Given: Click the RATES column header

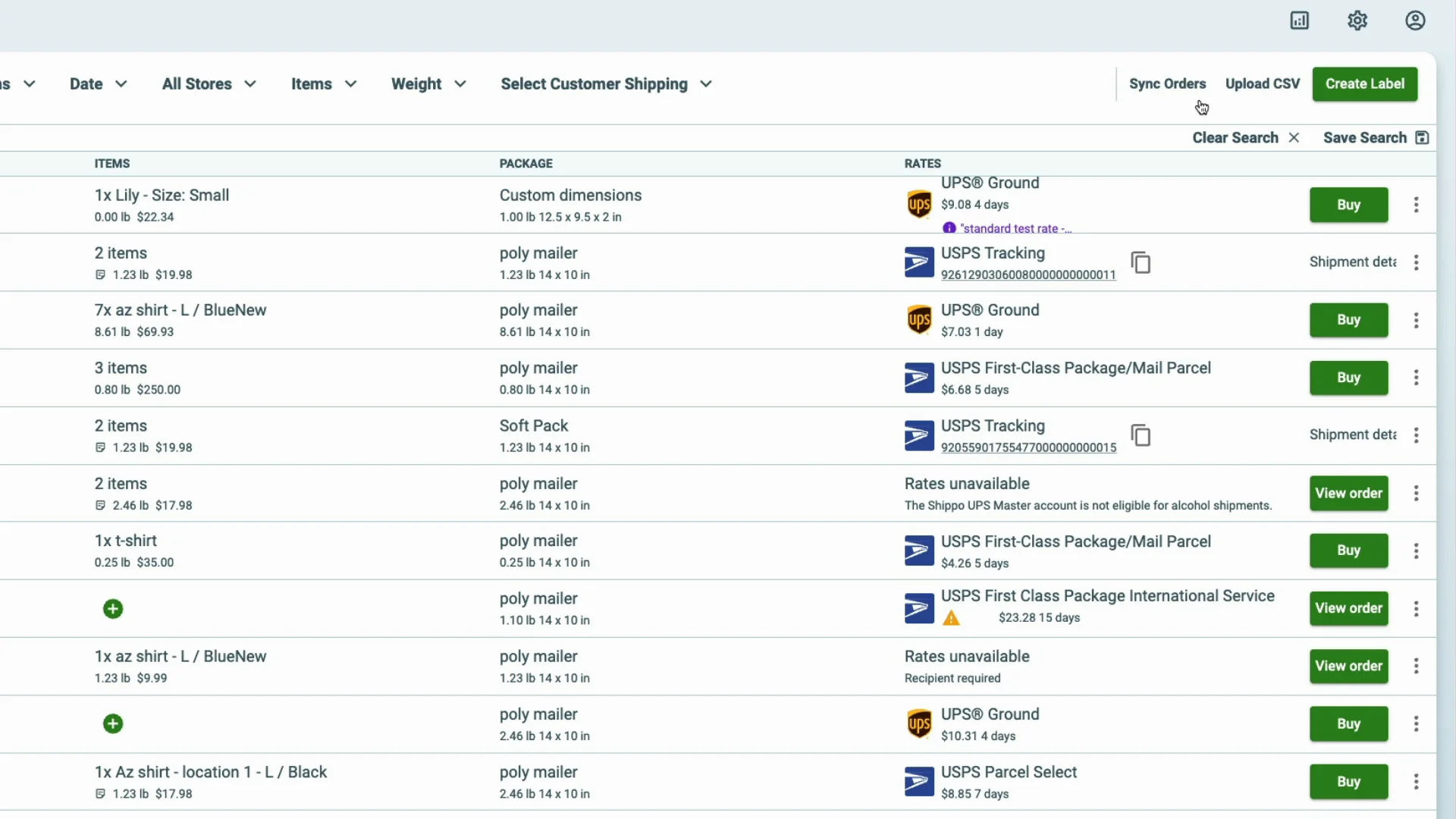Looking at the screenshot, I should [x=922, y=164].
